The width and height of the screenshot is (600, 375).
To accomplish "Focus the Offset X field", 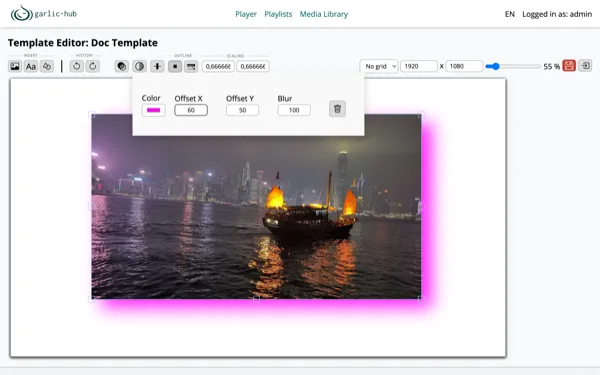I will pyautogui.click(x=191, y=110).
